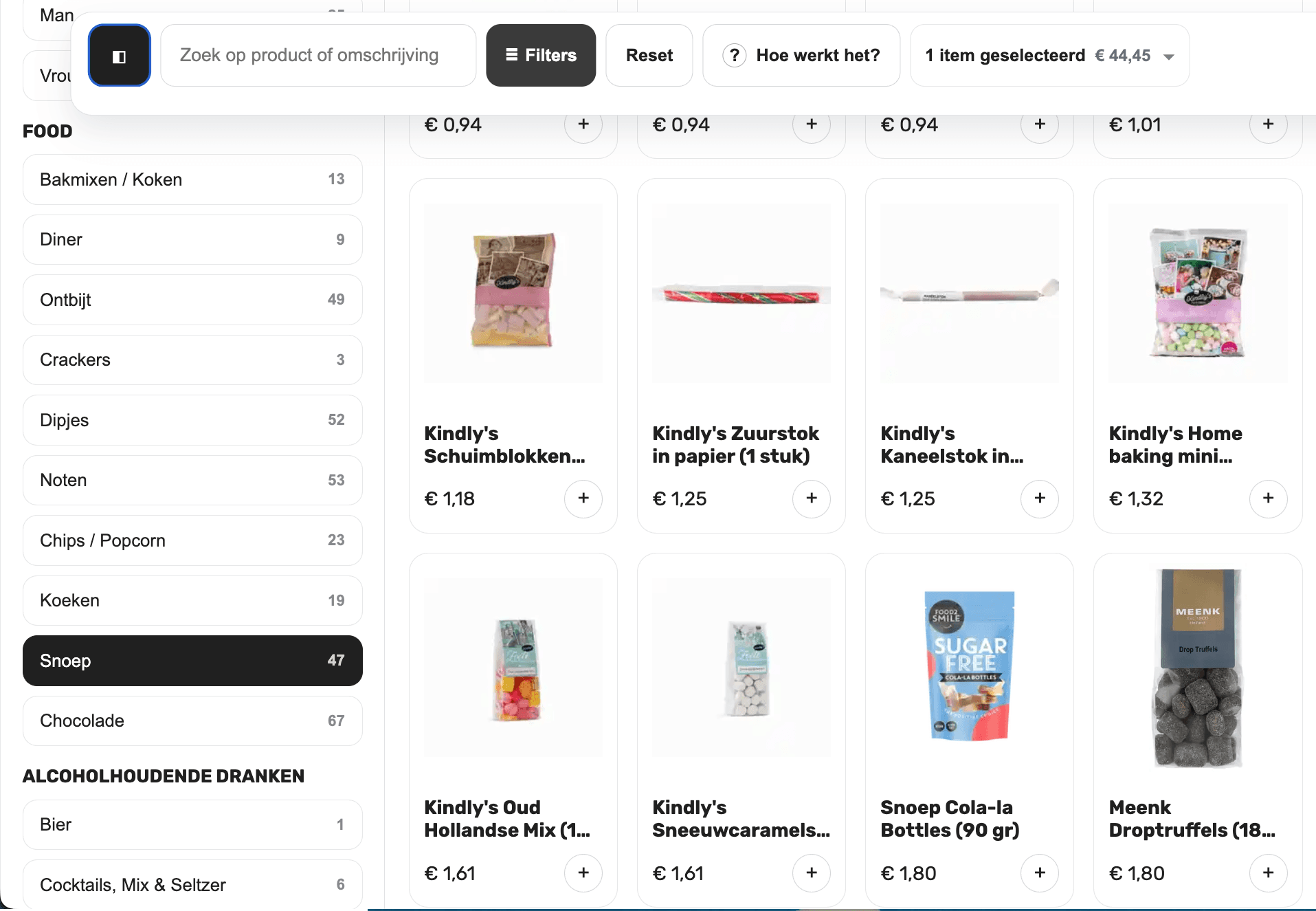Select the Noten category in the sidebar
The width and height of the screenshot is (1316, 911).
click(x=192, y=480)
